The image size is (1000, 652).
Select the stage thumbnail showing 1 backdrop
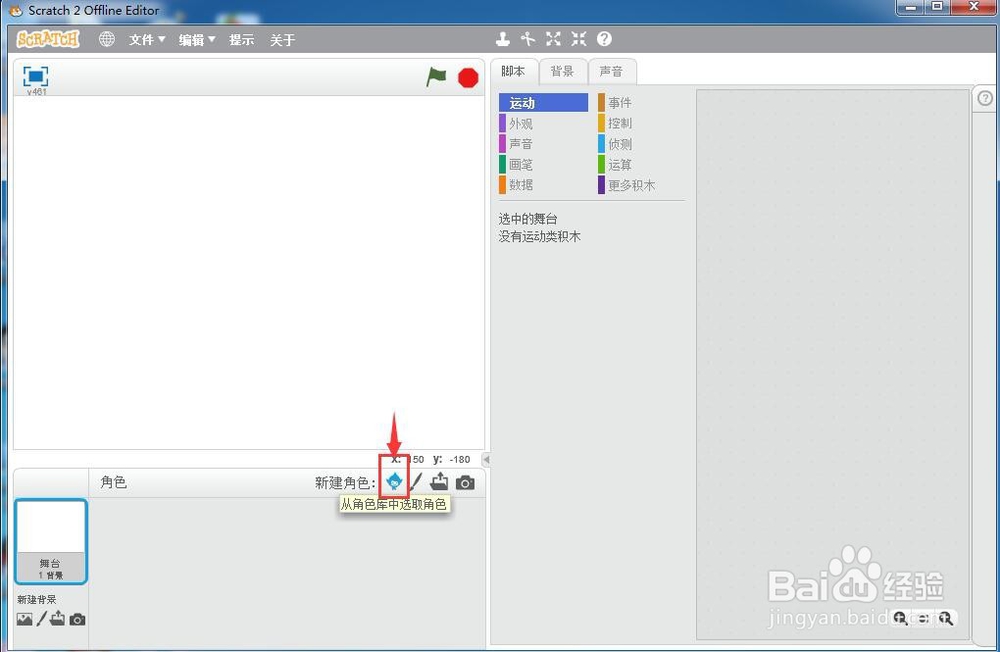click(50, 540)
